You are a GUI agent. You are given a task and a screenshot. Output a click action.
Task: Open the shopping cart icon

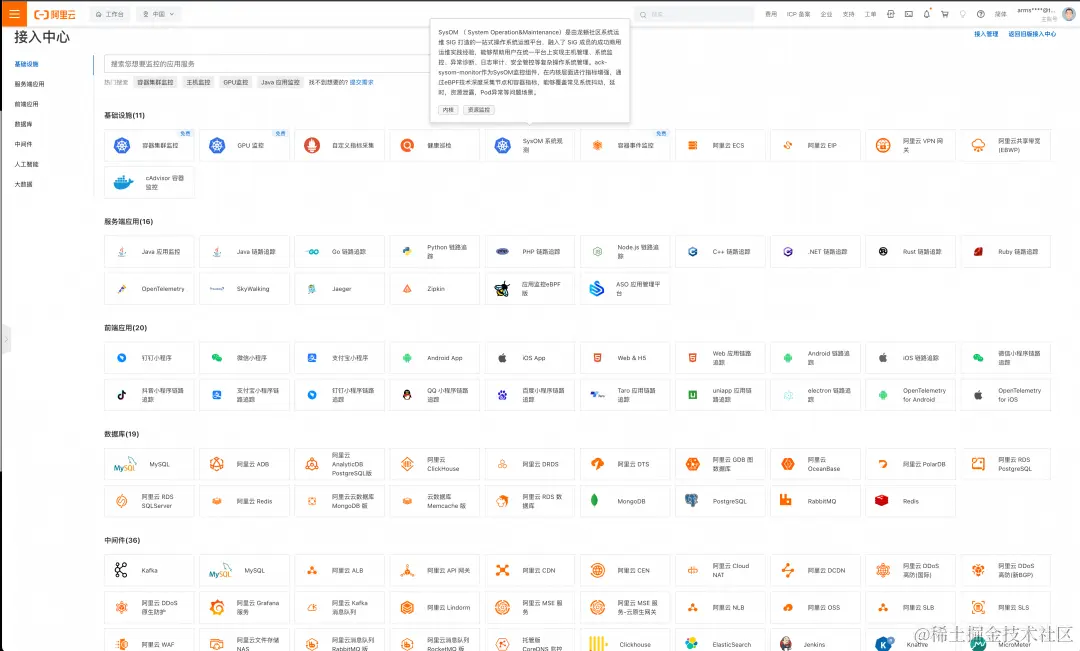click(x=944, y=14)
